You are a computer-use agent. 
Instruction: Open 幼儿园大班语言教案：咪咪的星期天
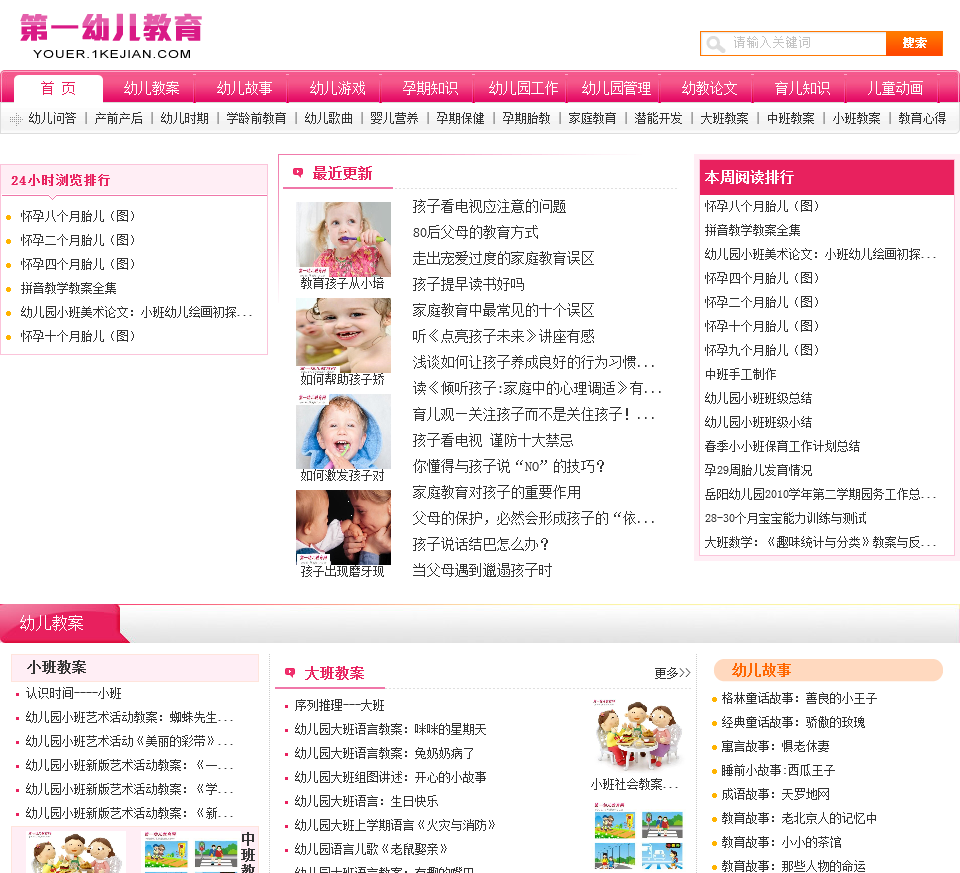[390, 729]
